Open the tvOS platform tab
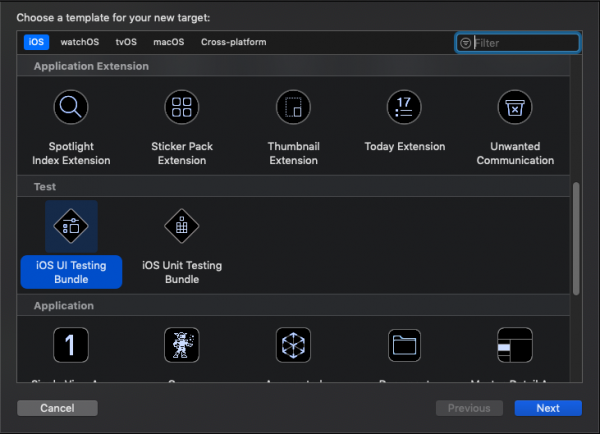 [127, 43]
